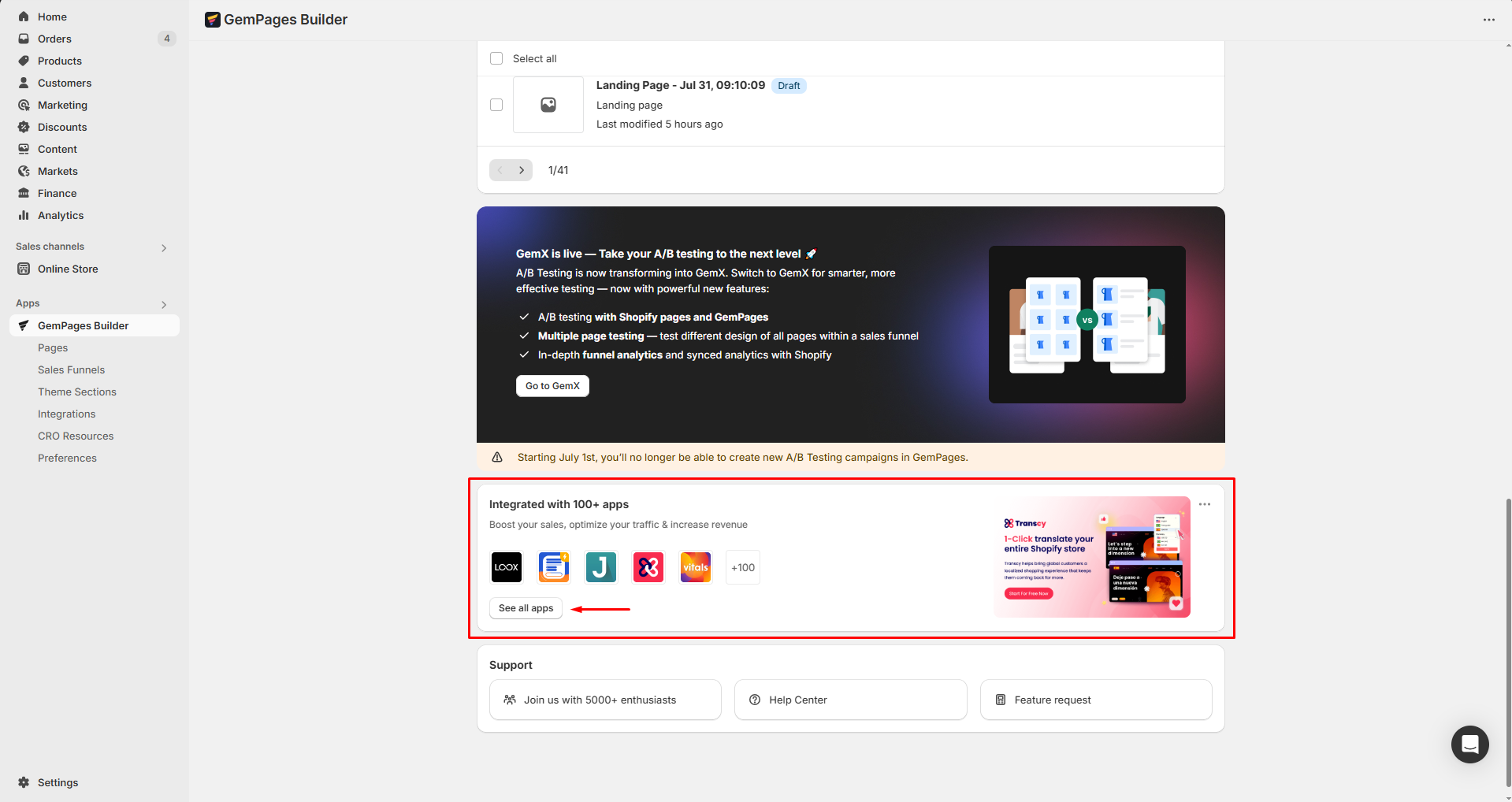Open options menu for Integrated apps card
The image size is (1512, 802).
pyautogui.click(x=1205, y=504)
